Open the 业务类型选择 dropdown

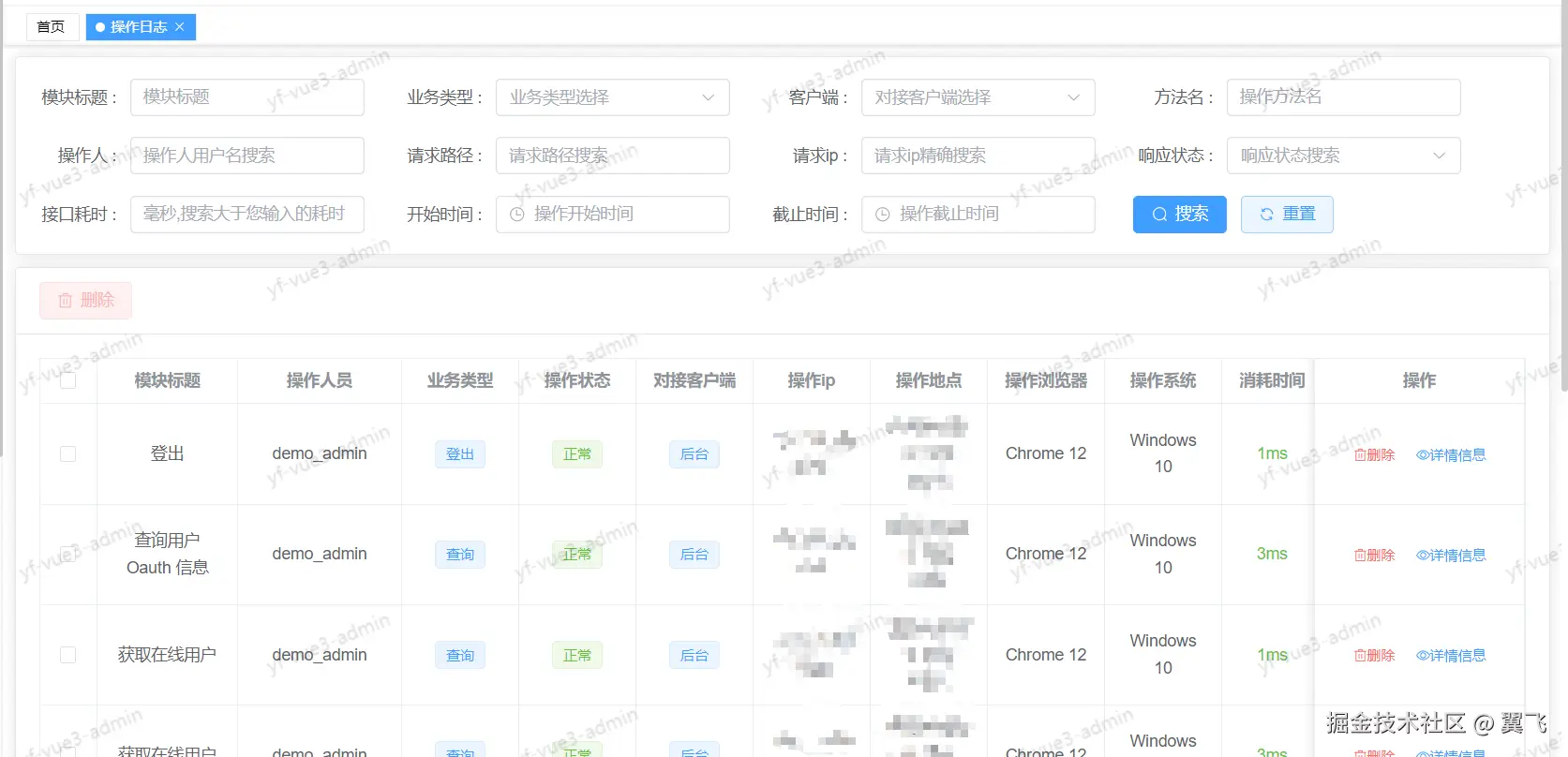[x=612, y=97]
